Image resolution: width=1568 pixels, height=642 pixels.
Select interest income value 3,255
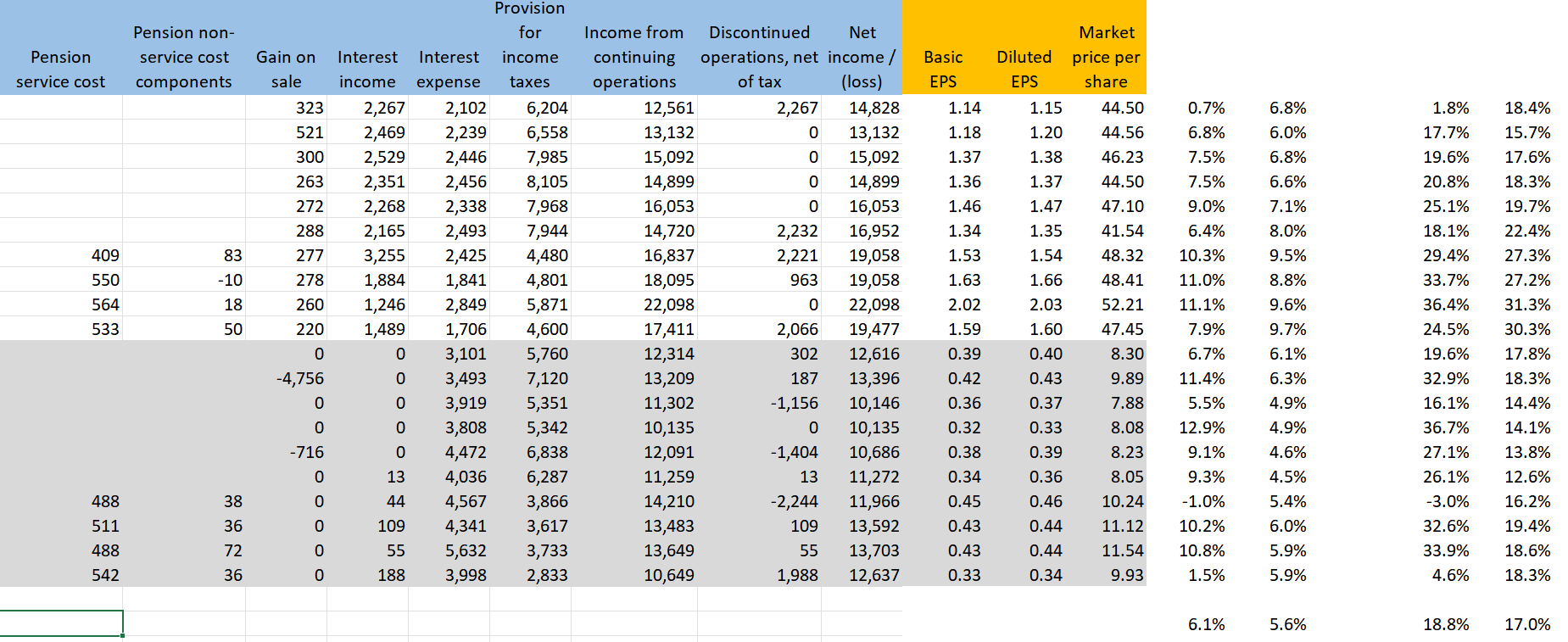pyautogui.click(x=385, y=255)
